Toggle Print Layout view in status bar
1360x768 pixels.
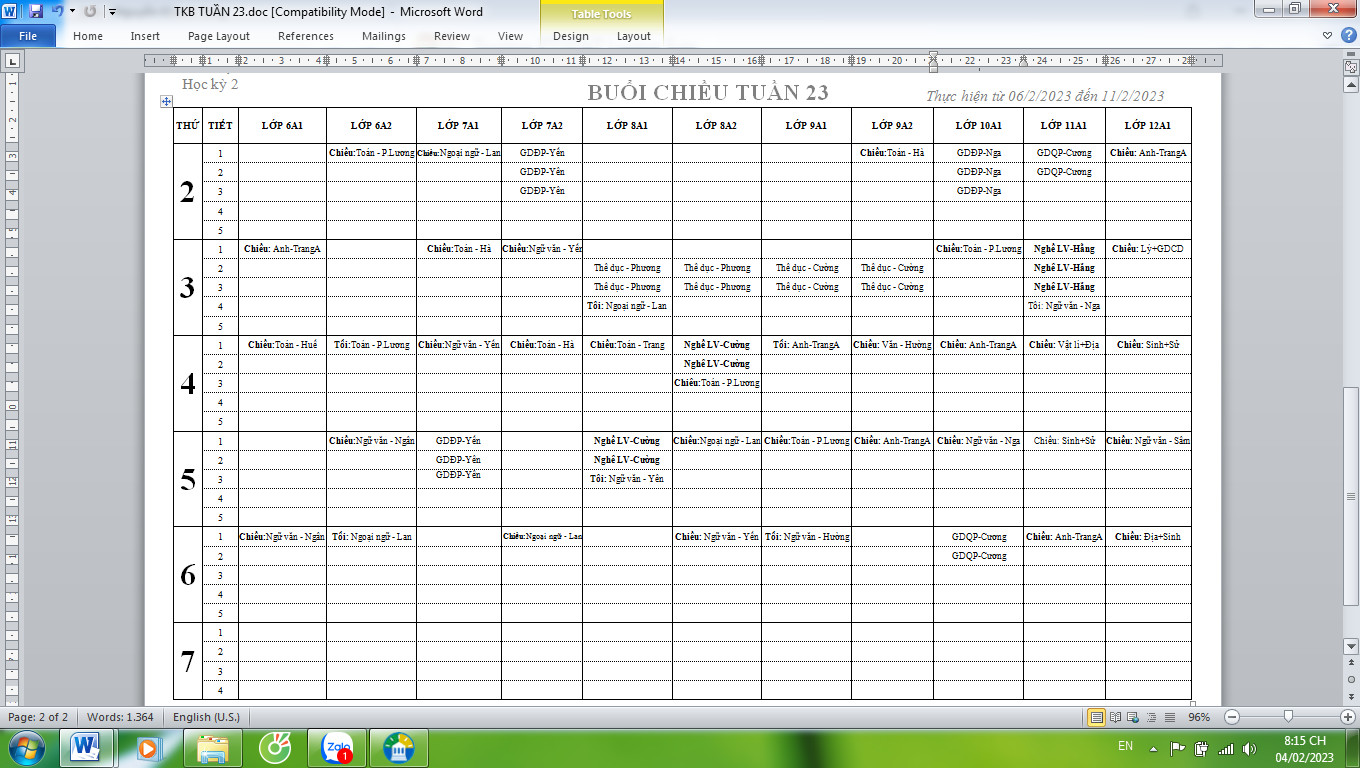[x=1097, y=717]
